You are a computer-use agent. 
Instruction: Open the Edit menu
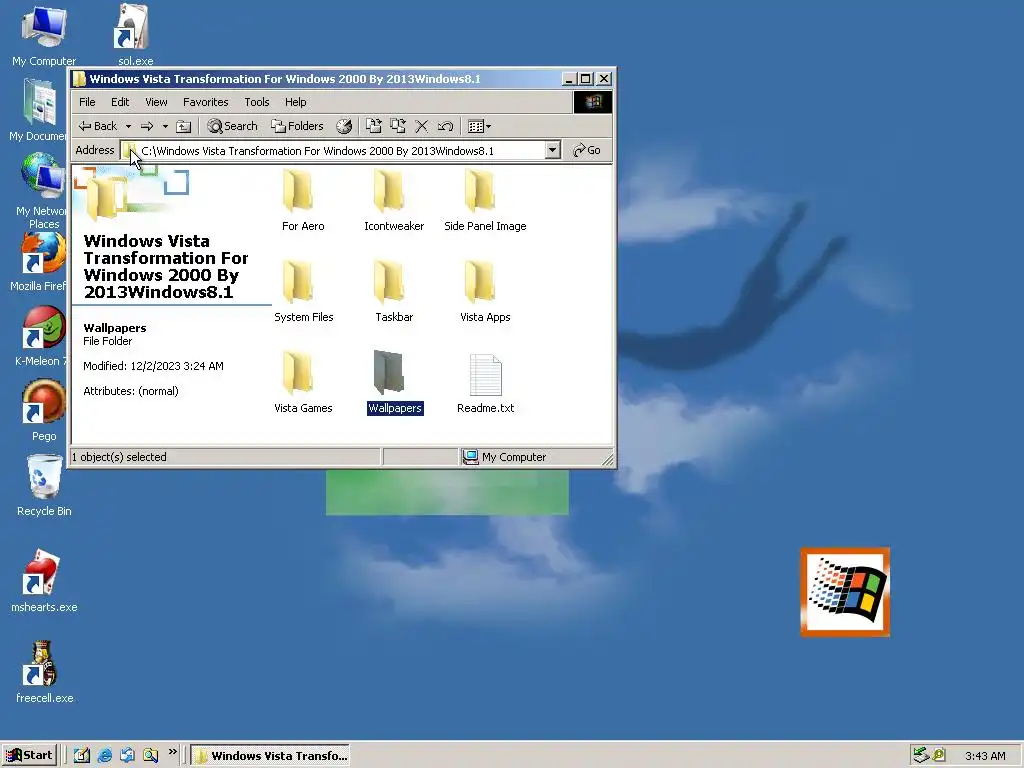tap(120, 102)
